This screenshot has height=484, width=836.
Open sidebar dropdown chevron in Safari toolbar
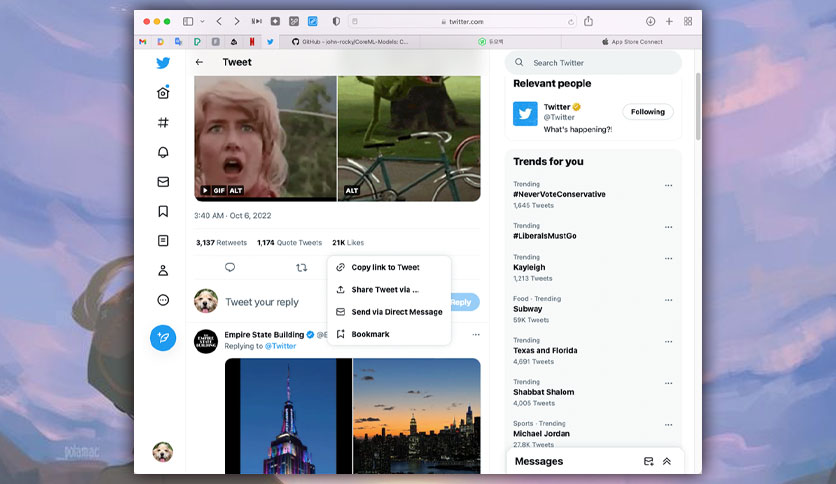coord(202,21)
